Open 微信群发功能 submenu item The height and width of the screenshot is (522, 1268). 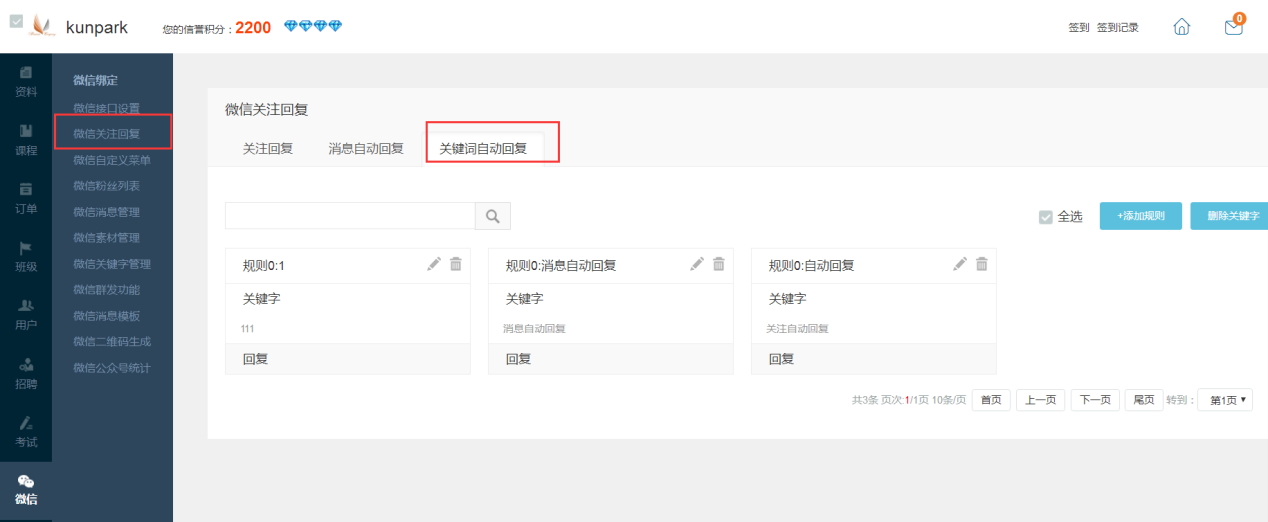(x=106, y=290)
